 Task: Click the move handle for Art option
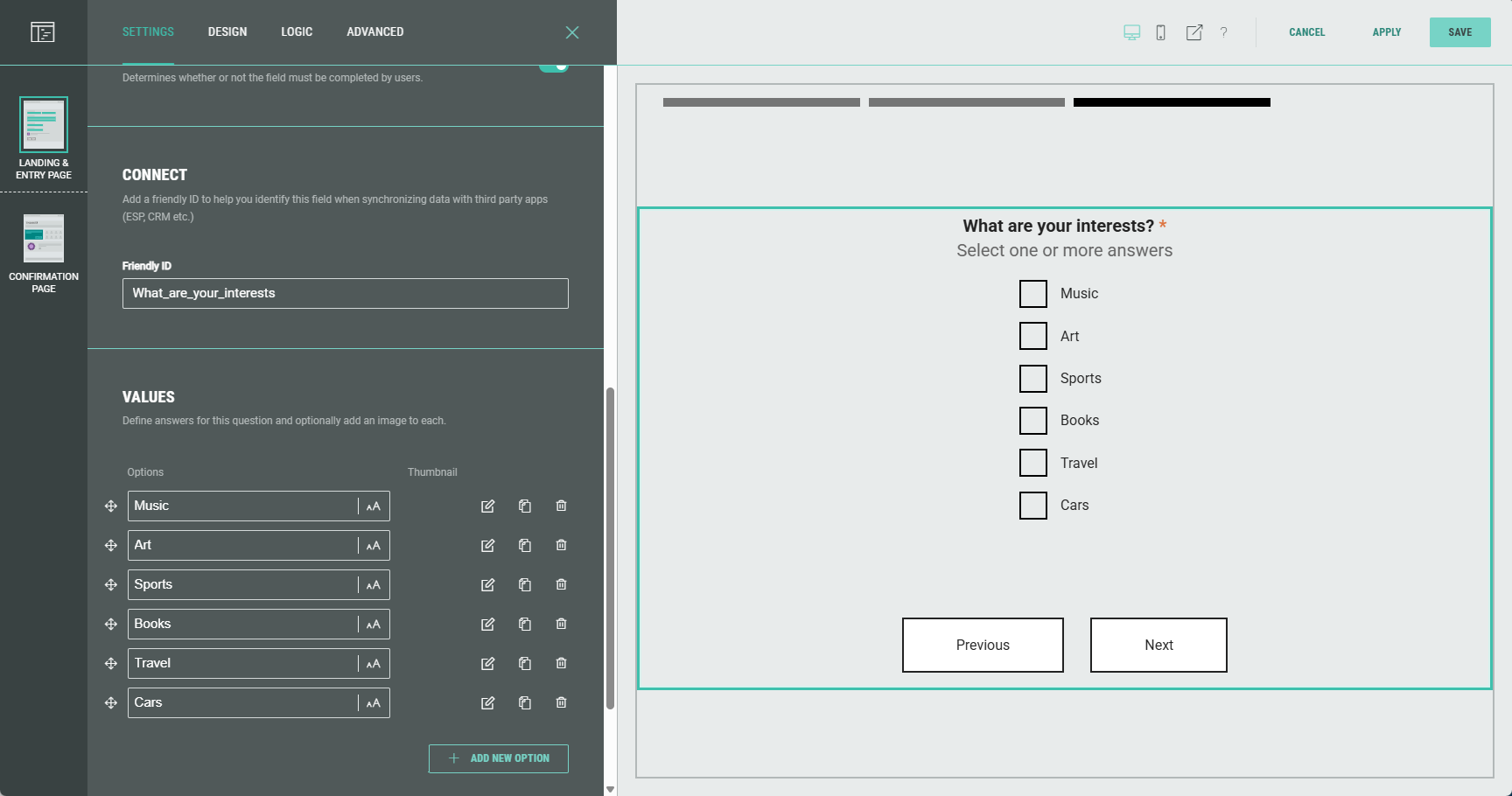(x=111, y=546)
